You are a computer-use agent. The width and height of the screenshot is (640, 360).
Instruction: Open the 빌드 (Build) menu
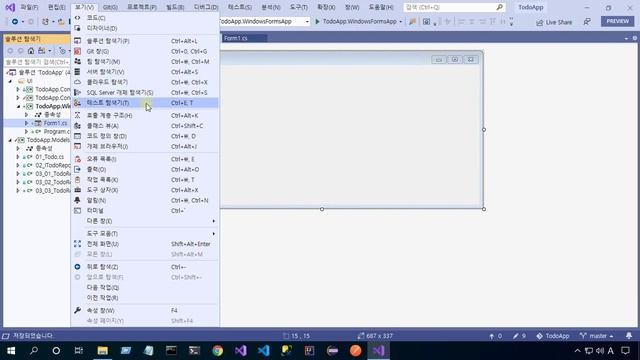coord(175,7)
